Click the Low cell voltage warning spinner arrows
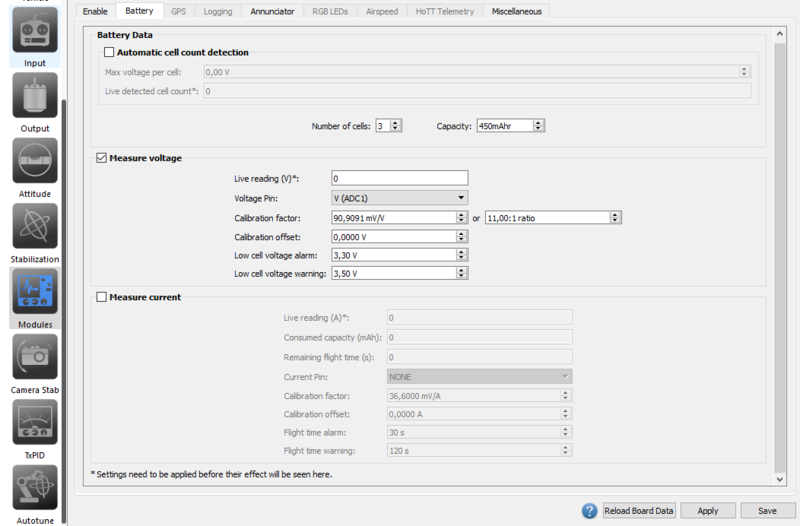Viewport: 800px width, 526px height. (x=461, y=273)
